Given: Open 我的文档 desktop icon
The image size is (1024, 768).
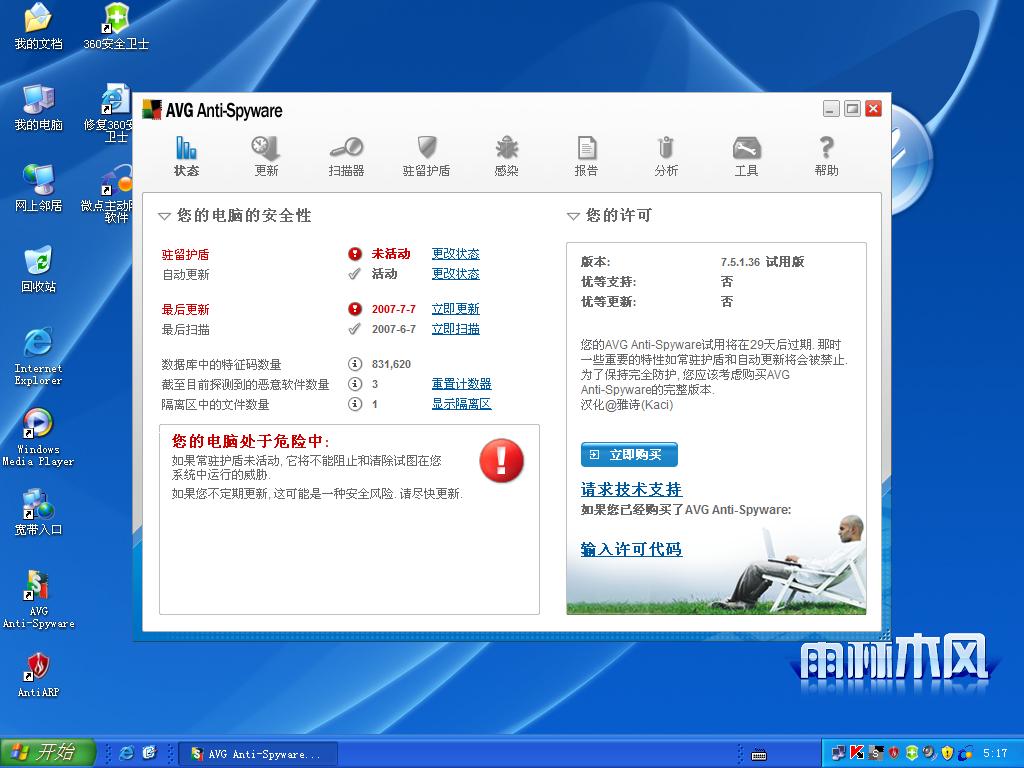Looking at the screenshot, I should pos(39,27).
